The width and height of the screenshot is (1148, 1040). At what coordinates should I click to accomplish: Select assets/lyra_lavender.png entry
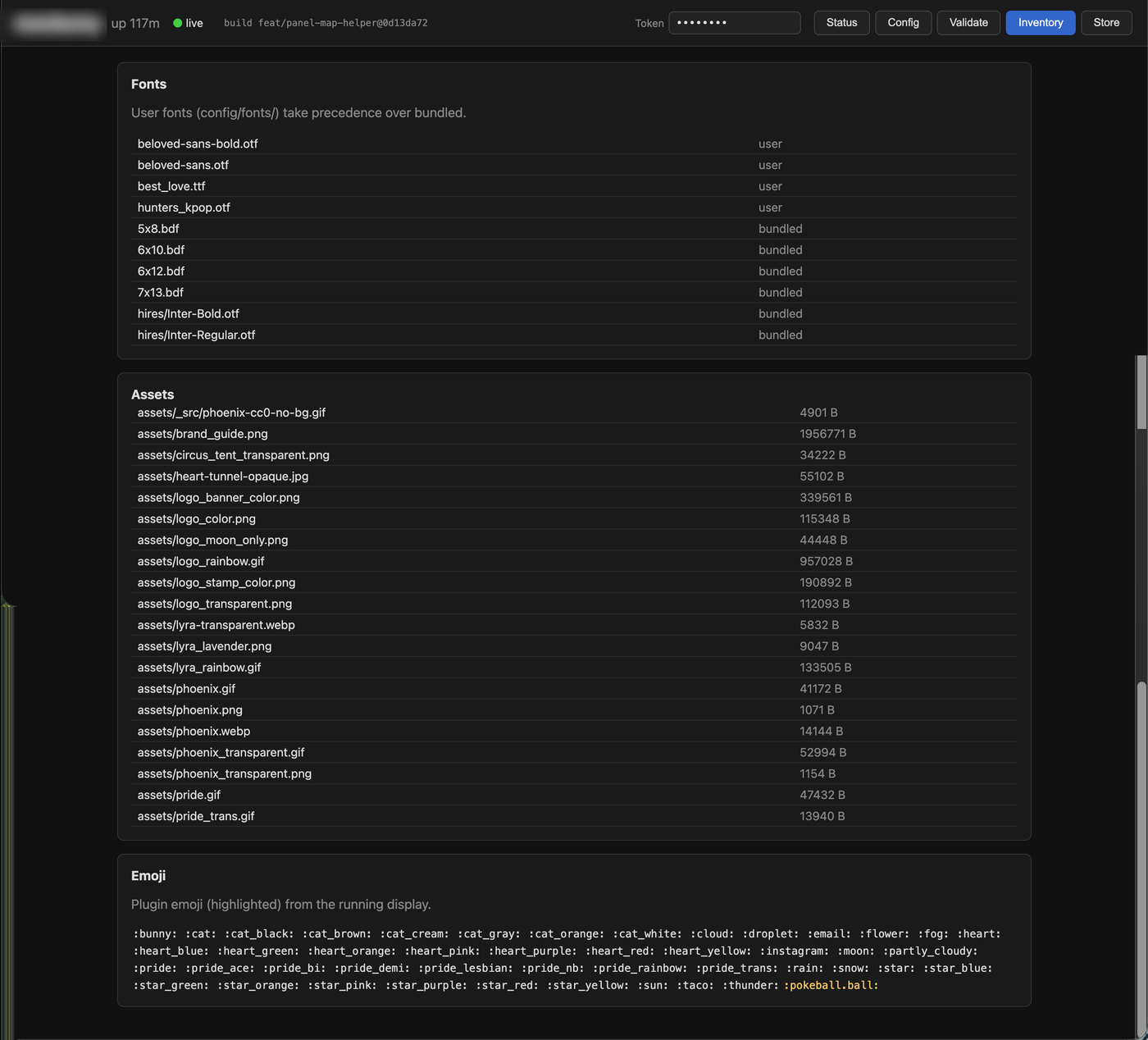(574, 647)
